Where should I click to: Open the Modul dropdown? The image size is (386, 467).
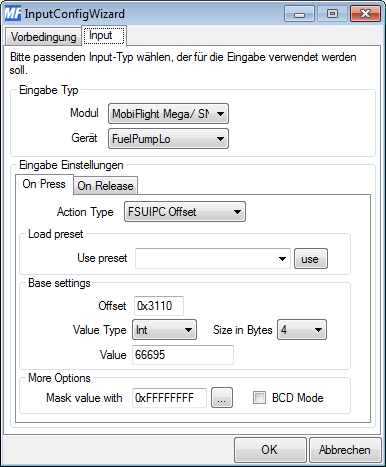168,114
